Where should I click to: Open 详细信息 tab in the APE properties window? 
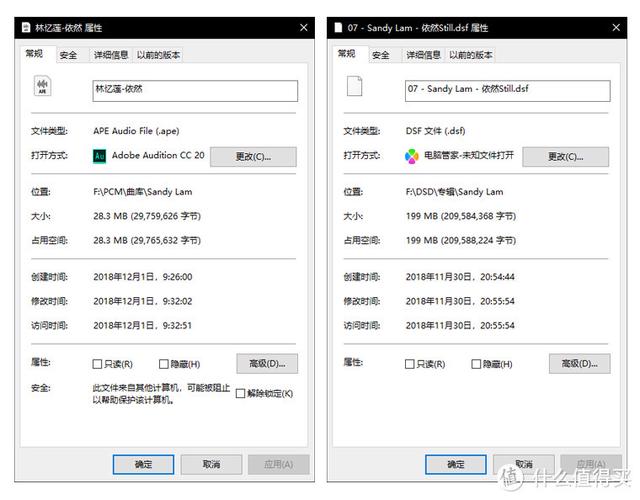[x=111, y=55]
